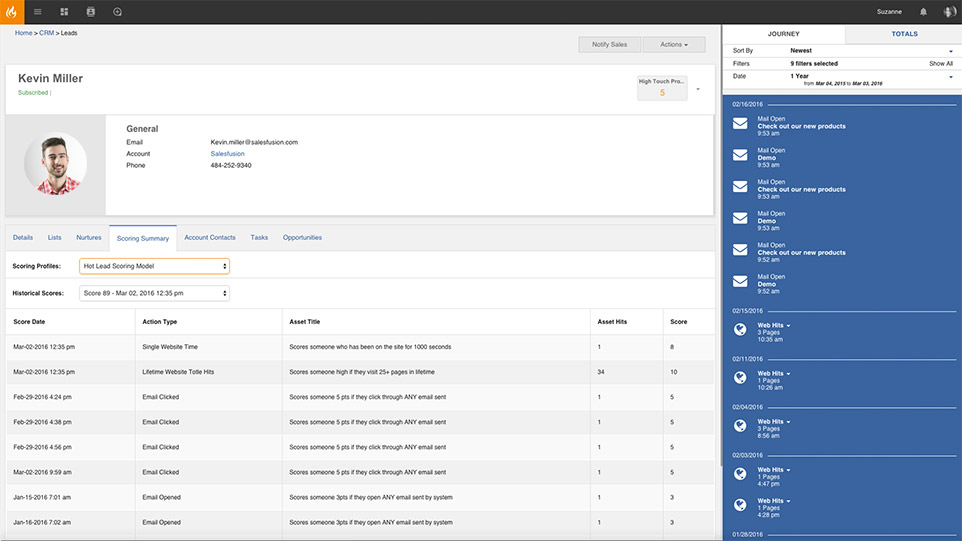Open the Scoring Profiles dropdown

[154, 267]
